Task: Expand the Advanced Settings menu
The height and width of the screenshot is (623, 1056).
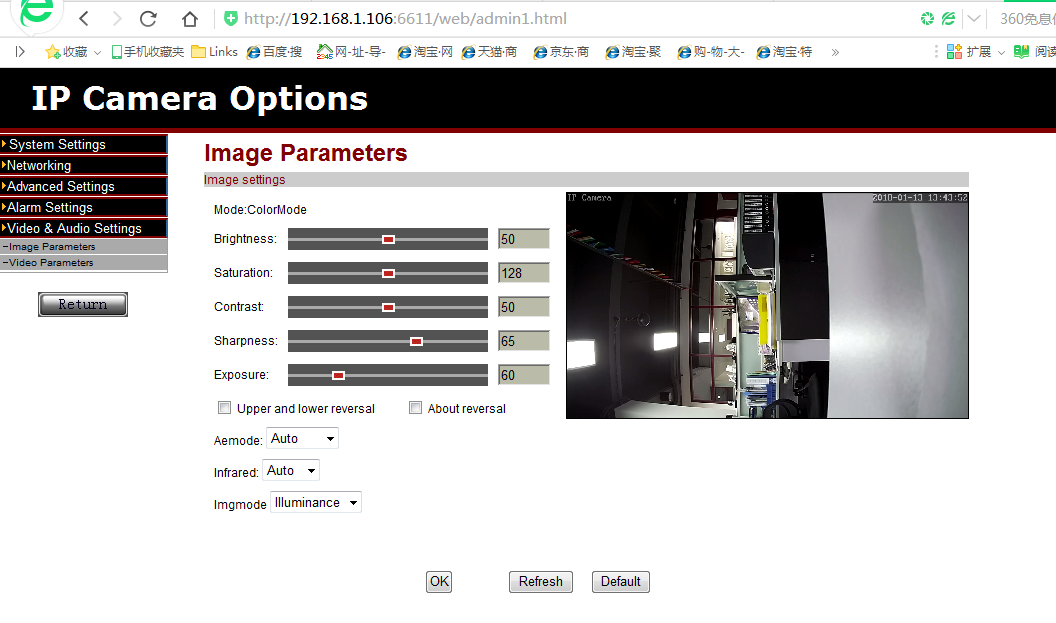Action: tap(84, 186)
